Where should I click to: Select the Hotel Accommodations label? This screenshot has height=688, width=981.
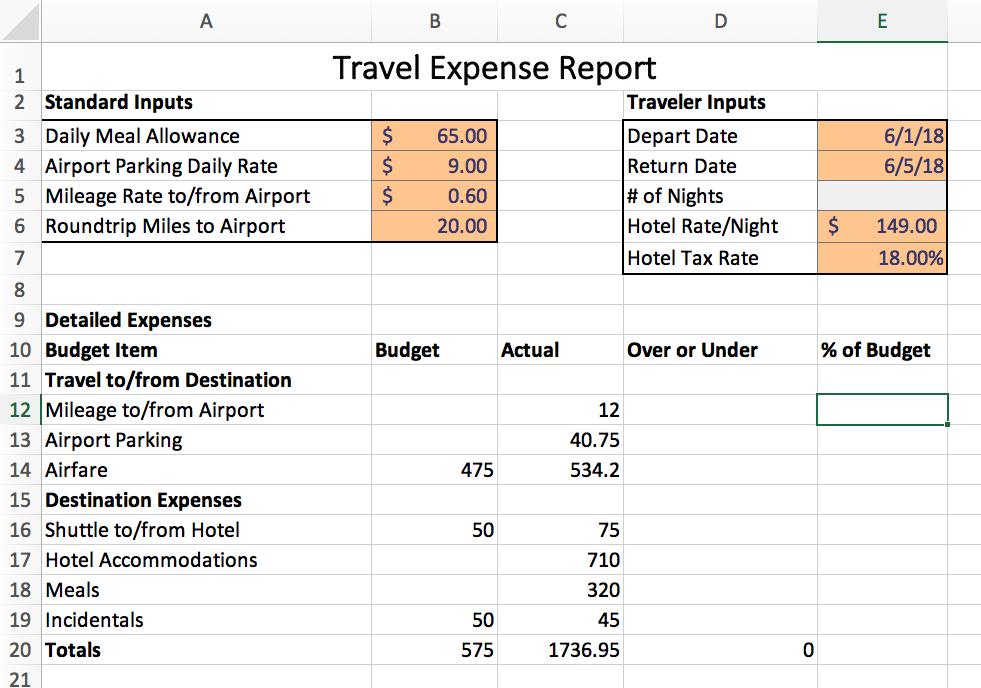point(206,560)
